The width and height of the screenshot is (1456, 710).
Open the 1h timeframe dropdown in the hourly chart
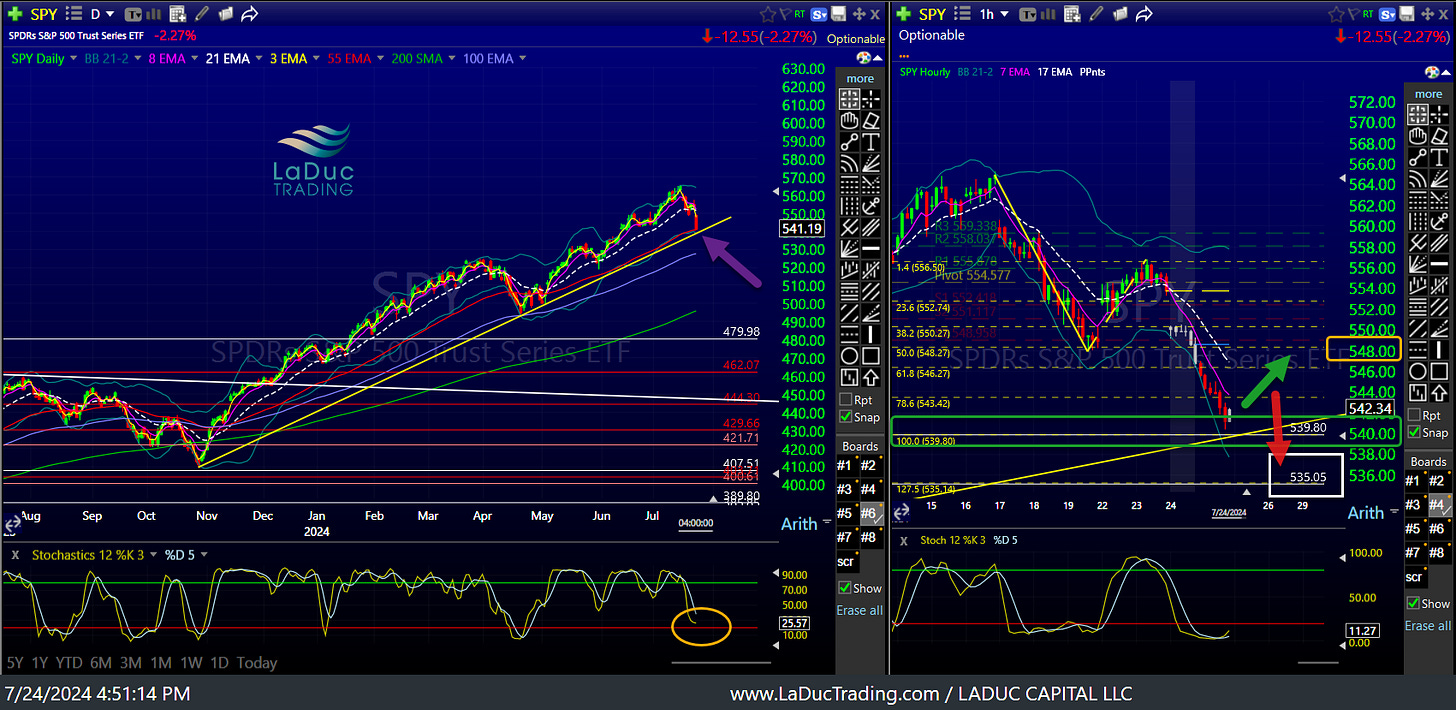pyautogui.click(x=994, y=14)
